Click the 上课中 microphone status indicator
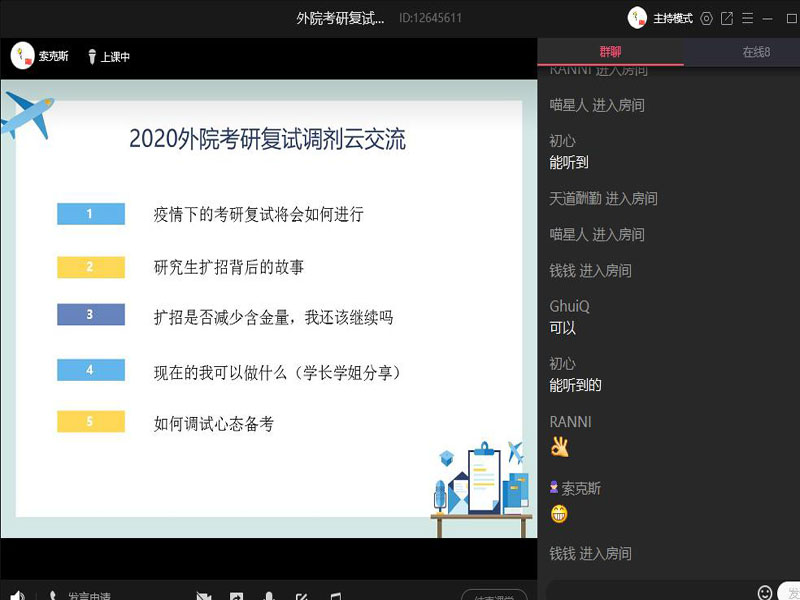Image resolution: width=800 pixels, height=600 pixels. 108,57
